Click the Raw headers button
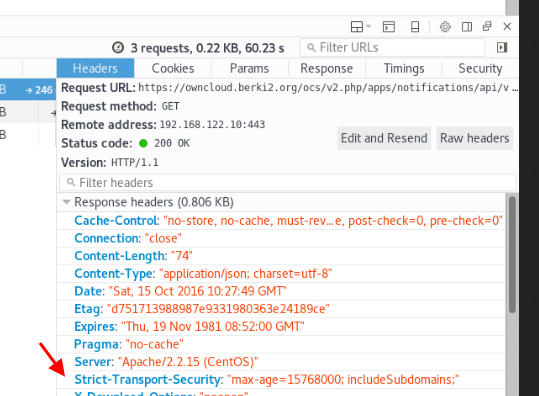This screenshot has width=539, height=396. tap(475, 138)
